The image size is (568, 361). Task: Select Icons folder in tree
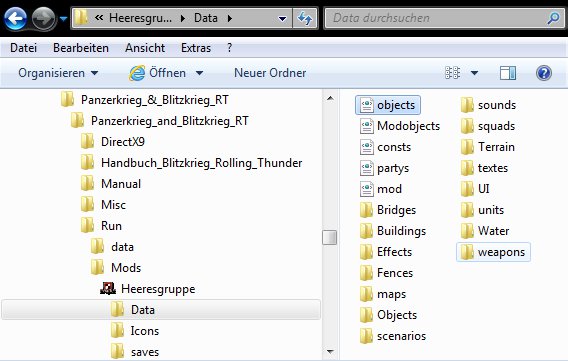[x=145, y=331]
